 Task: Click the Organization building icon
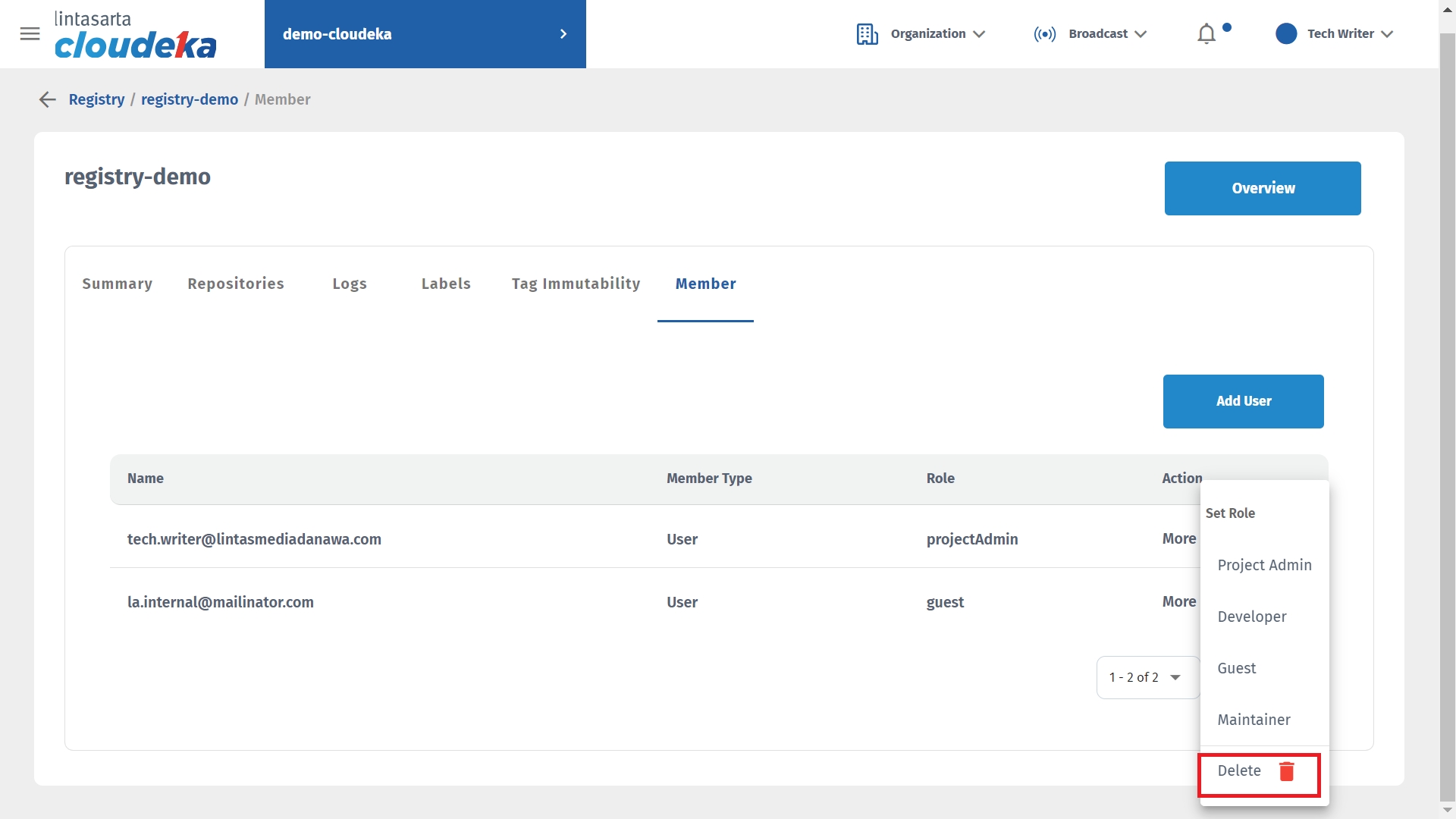tap(867, 34)
